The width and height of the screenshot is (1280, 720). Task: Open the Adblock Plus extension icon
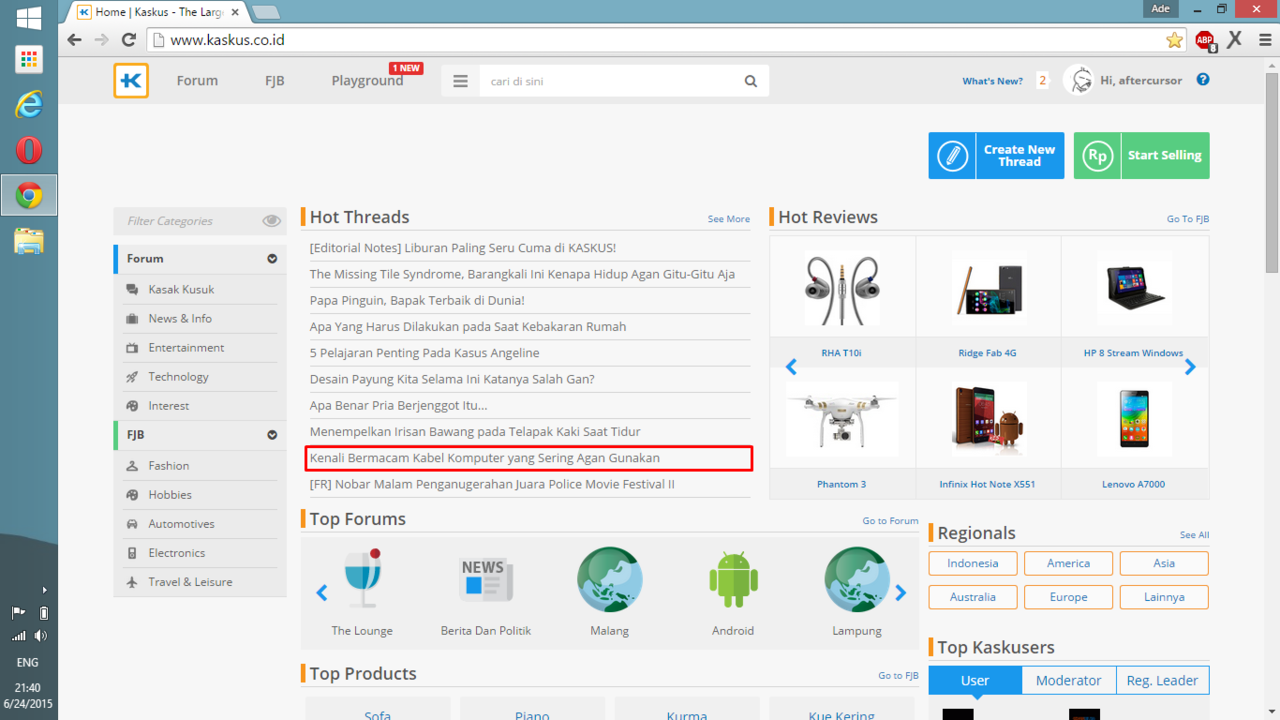[1205, 40]
